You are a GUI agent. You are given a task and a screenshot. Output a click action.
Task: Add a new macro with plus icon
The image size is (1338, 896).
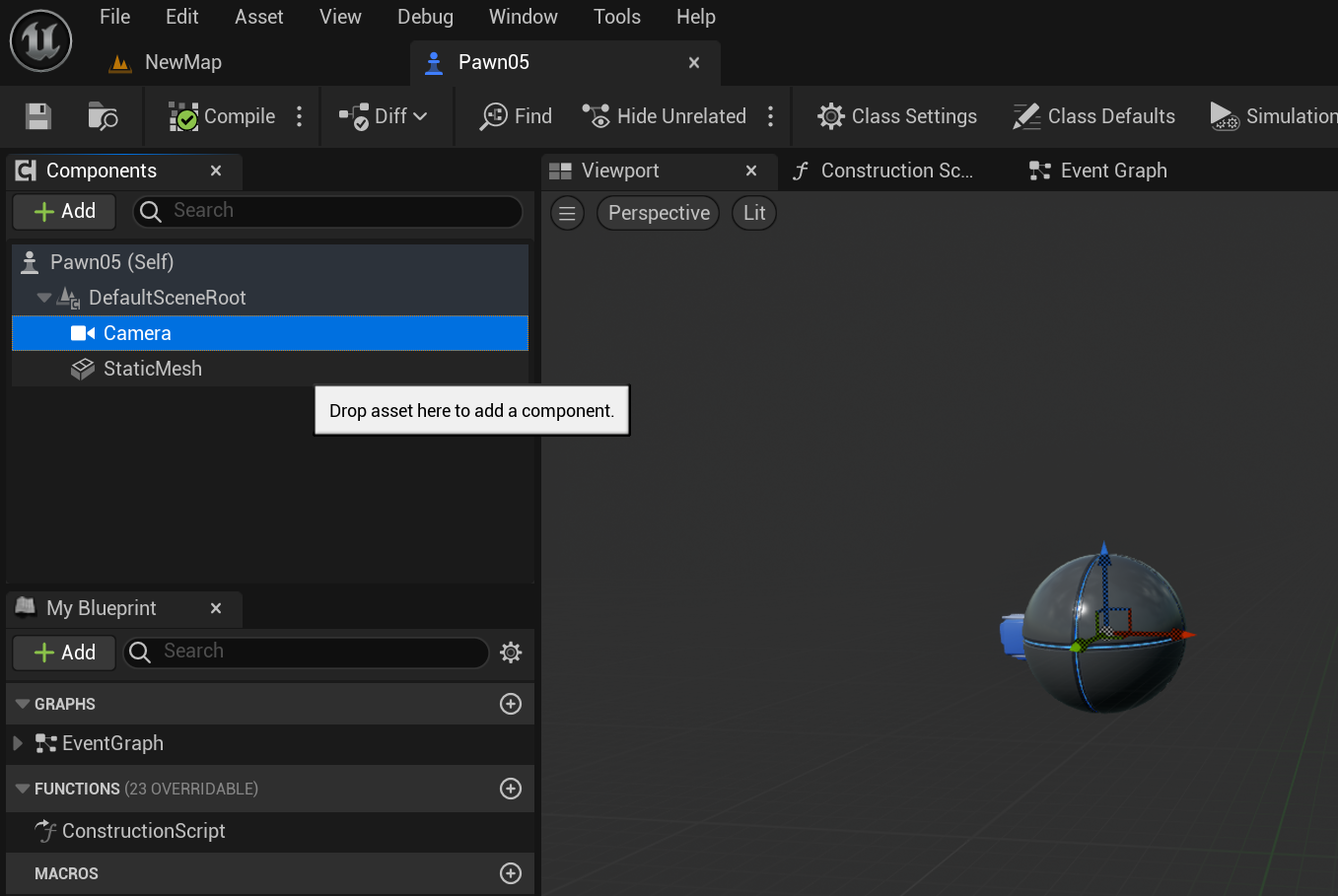[x=511, y=873]
